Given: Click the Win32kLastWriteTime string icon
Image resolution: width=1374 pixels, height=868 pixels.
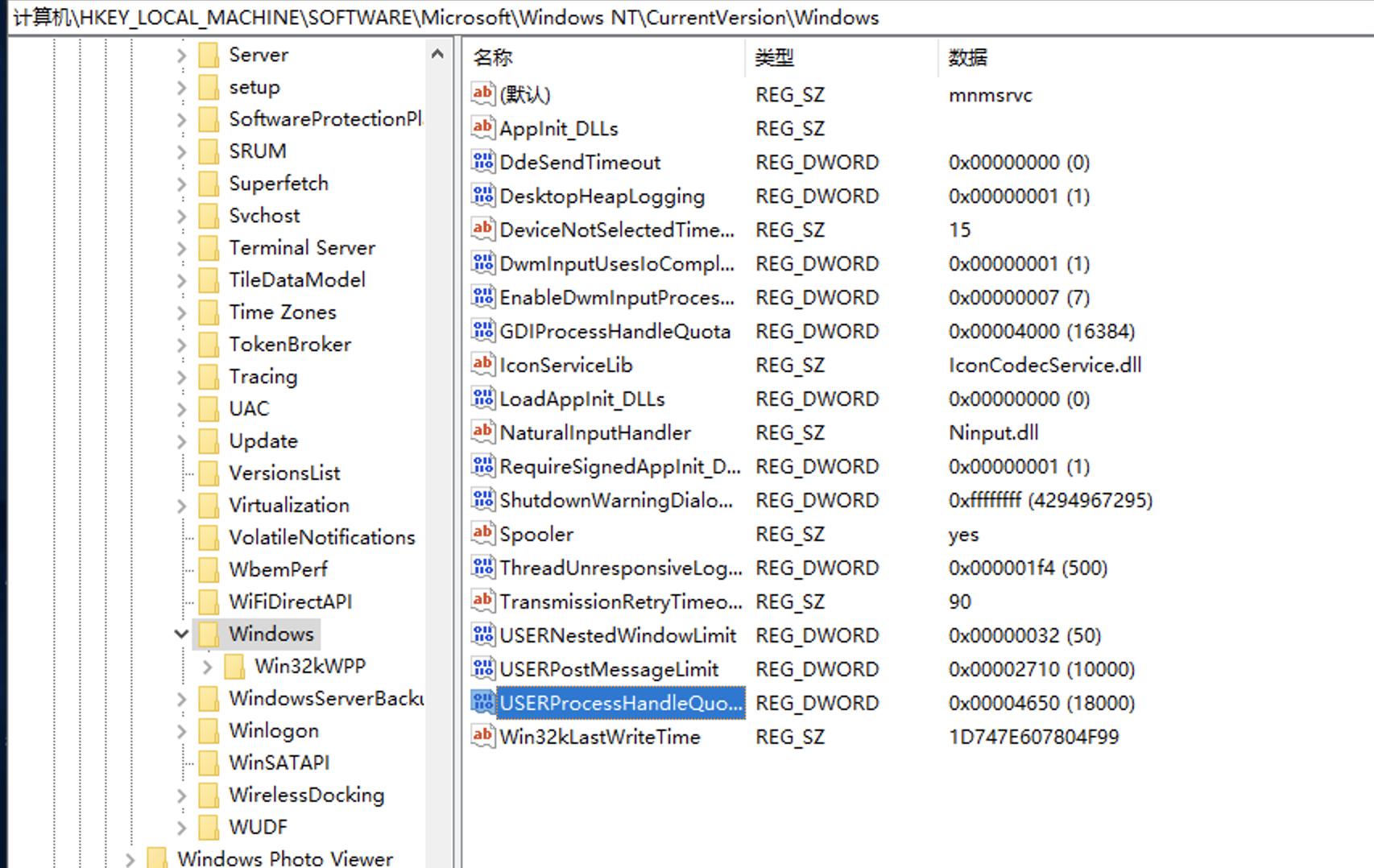Looking at the screenshot, I should click(482, 736).
